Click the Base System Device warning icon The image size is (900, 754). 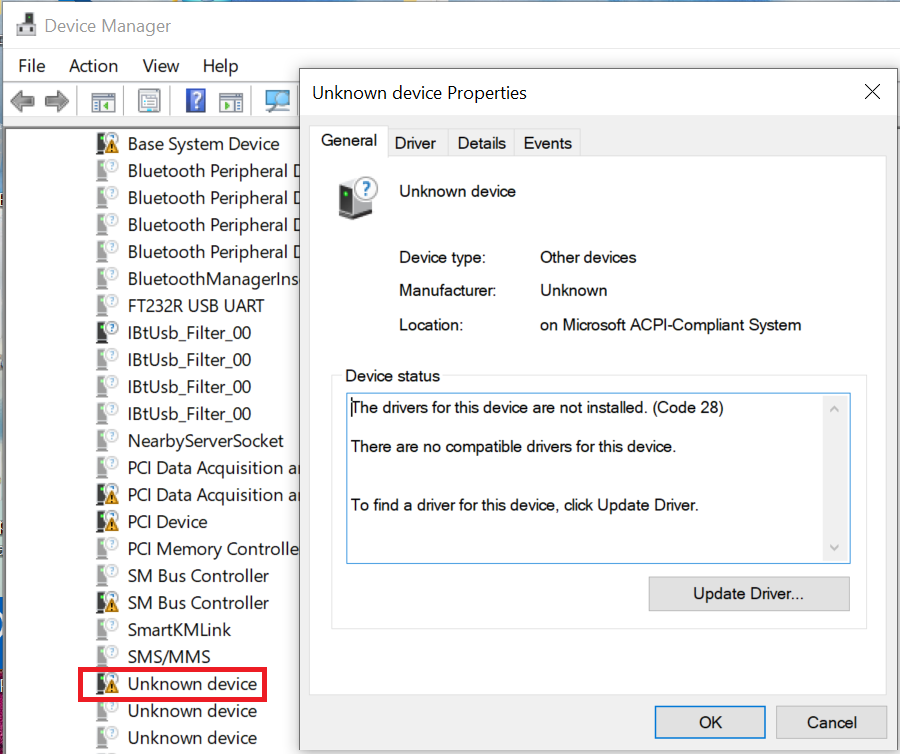[x=107, y=143]
